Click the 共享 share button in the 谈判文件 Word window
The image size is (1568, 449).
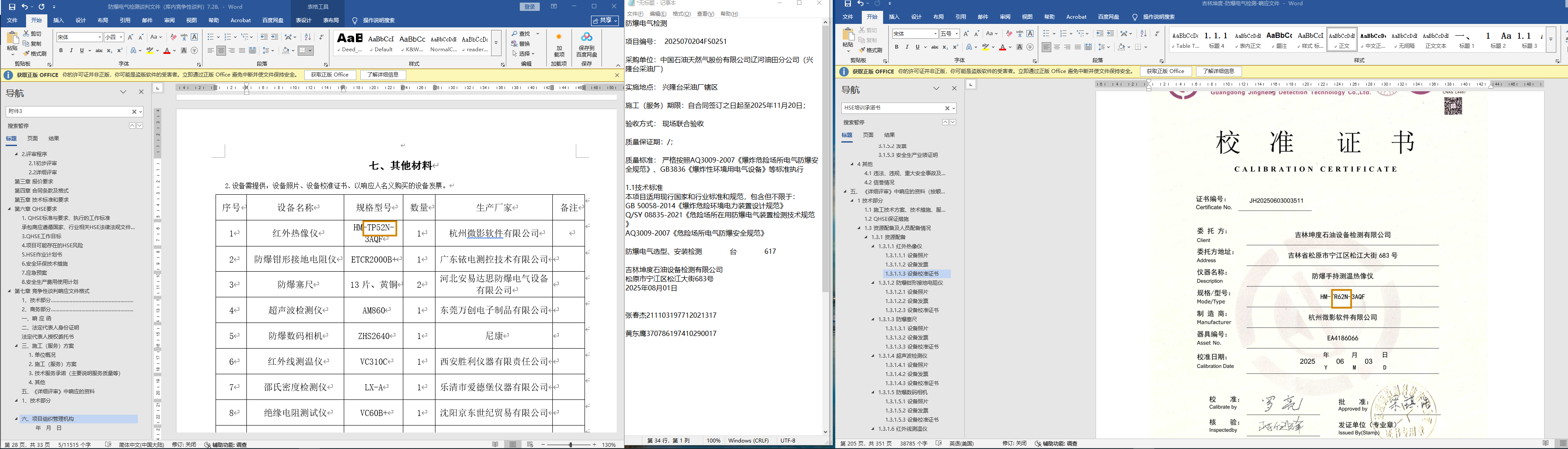click(605, 20)
